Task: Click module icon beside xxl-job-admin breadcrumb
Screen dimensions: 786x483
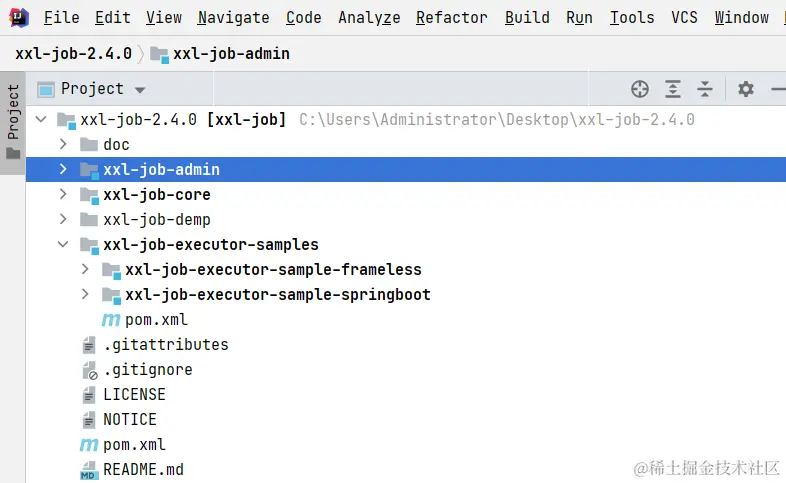Action: [x=159, y=55]
